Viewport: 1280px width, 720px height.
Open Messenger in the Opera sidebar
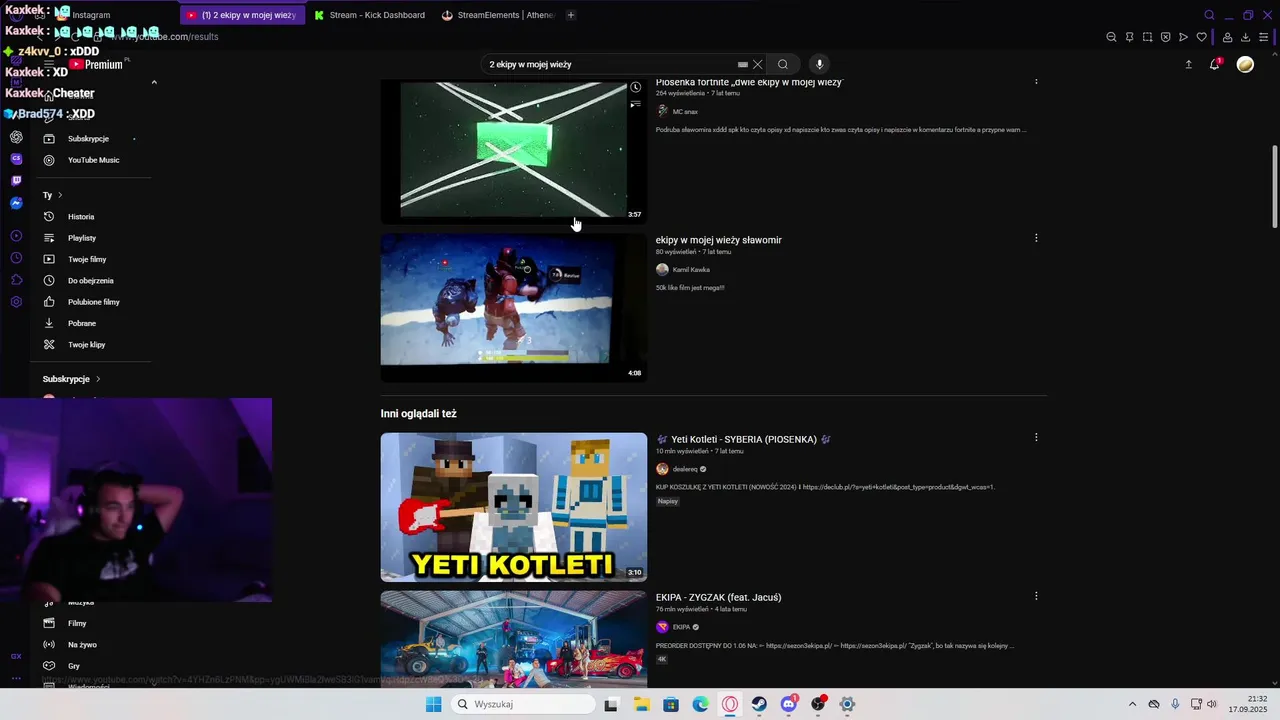[16, 203]
